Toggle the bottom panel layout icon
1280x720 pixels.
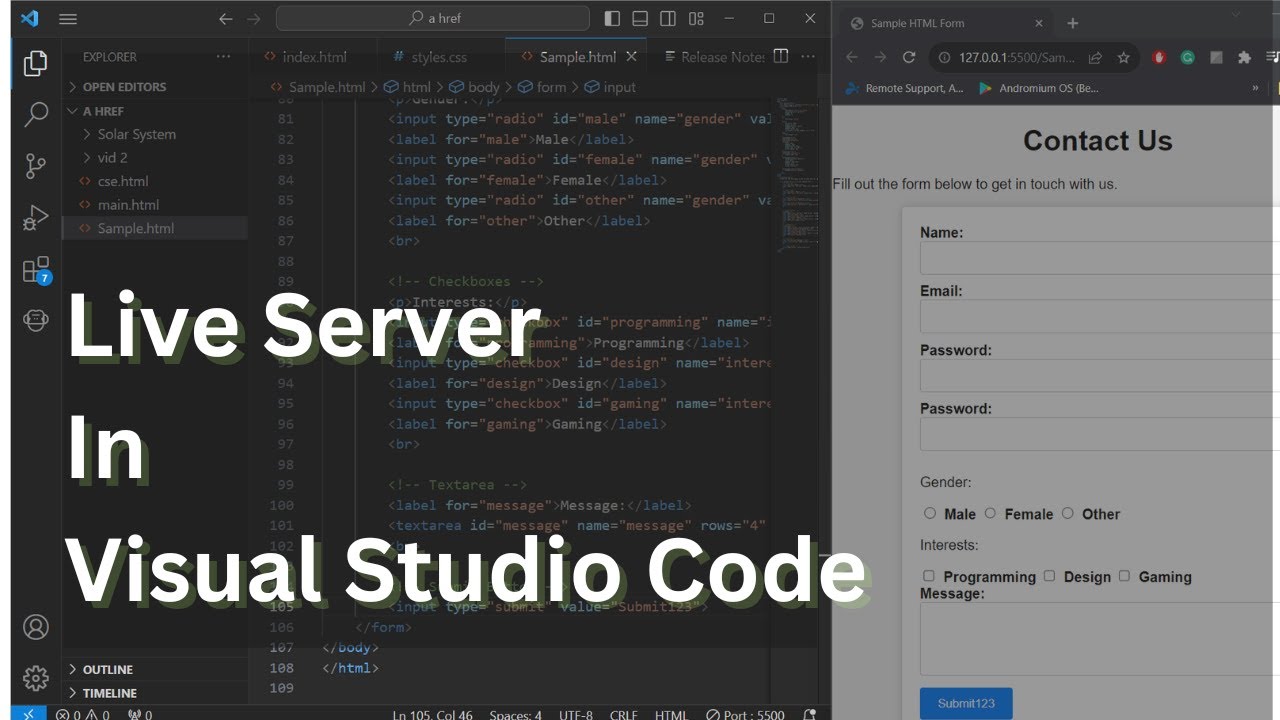pos(640,18)
